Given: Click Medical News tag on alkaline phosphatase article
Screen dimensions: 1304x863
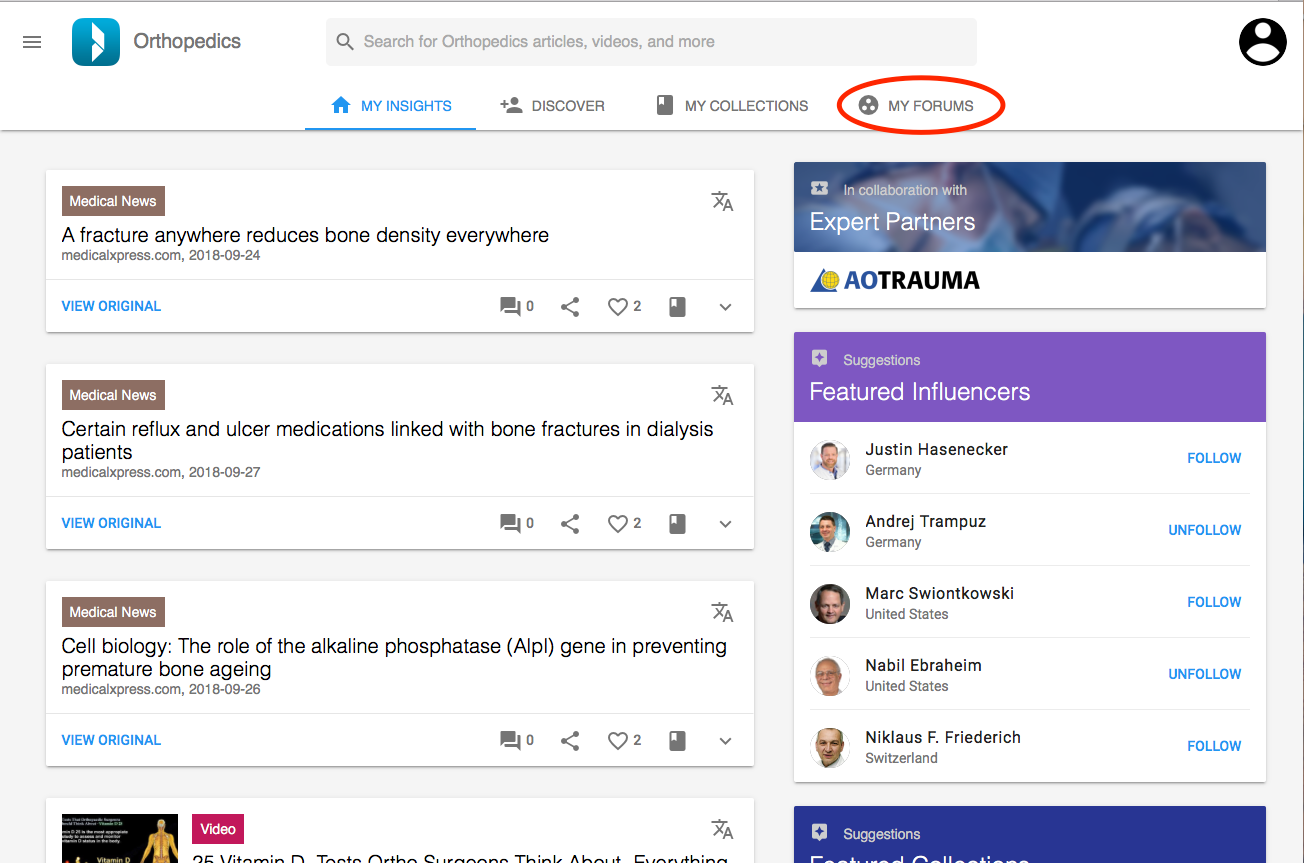Looking at the screenshot, I should tap(113, 612).
